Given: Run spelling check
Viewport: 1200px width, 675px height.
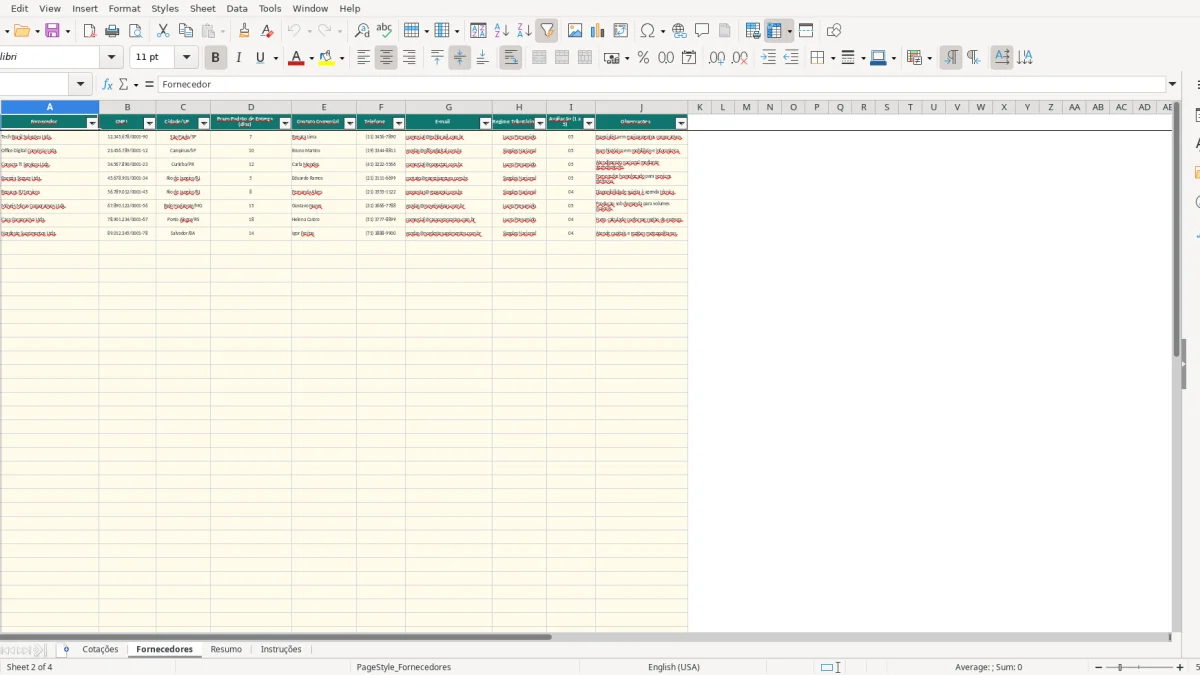Looking at the screenshot, I should (x=384, y=31).
